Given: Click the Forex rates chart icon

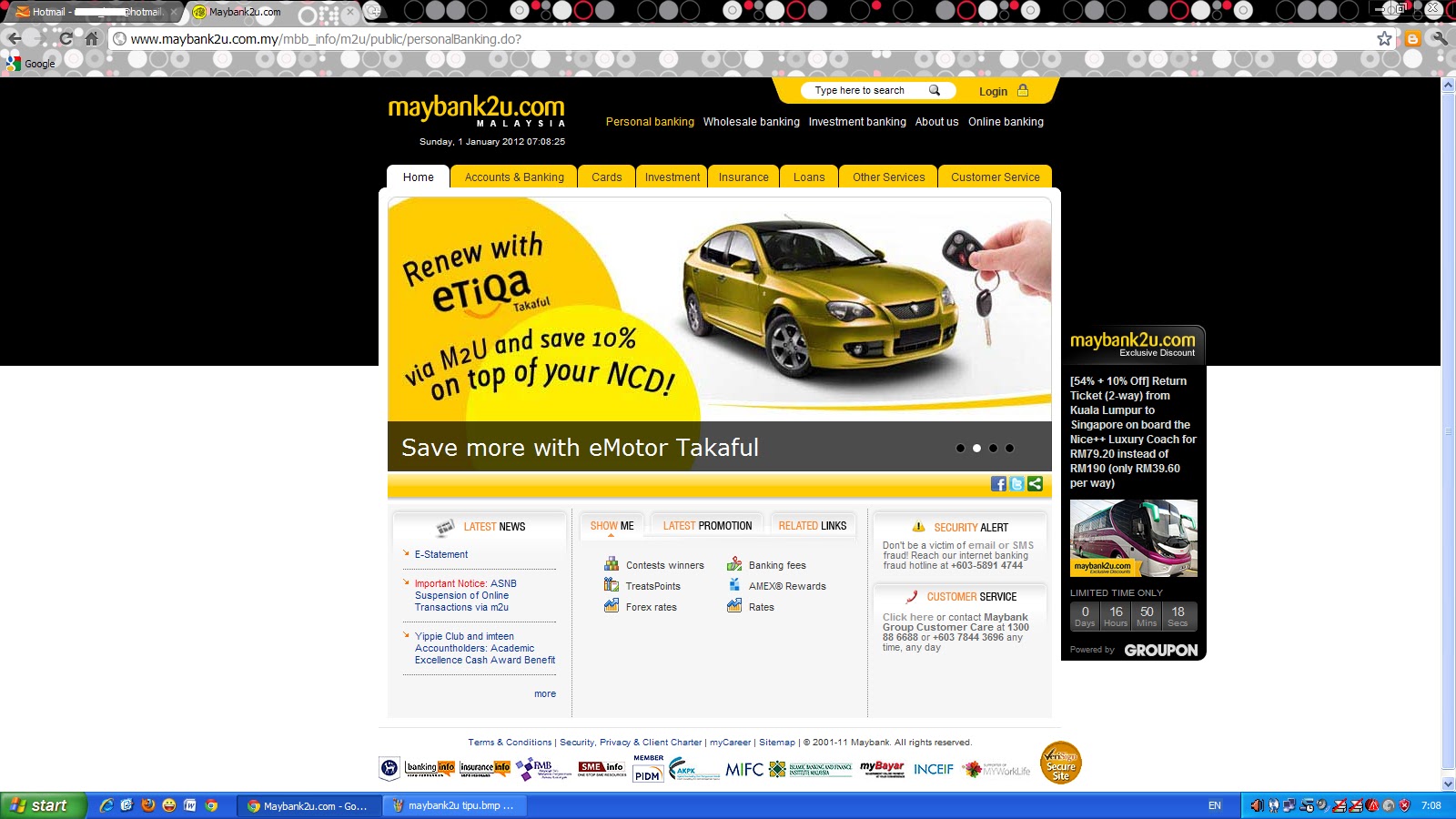Looking at the screenshot, I should 612,606.
